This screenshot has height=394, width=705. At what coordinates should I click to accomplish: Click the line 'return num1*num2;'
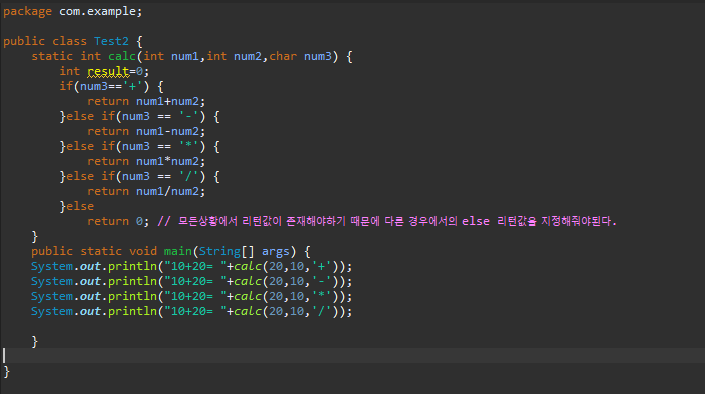point(146,161)
